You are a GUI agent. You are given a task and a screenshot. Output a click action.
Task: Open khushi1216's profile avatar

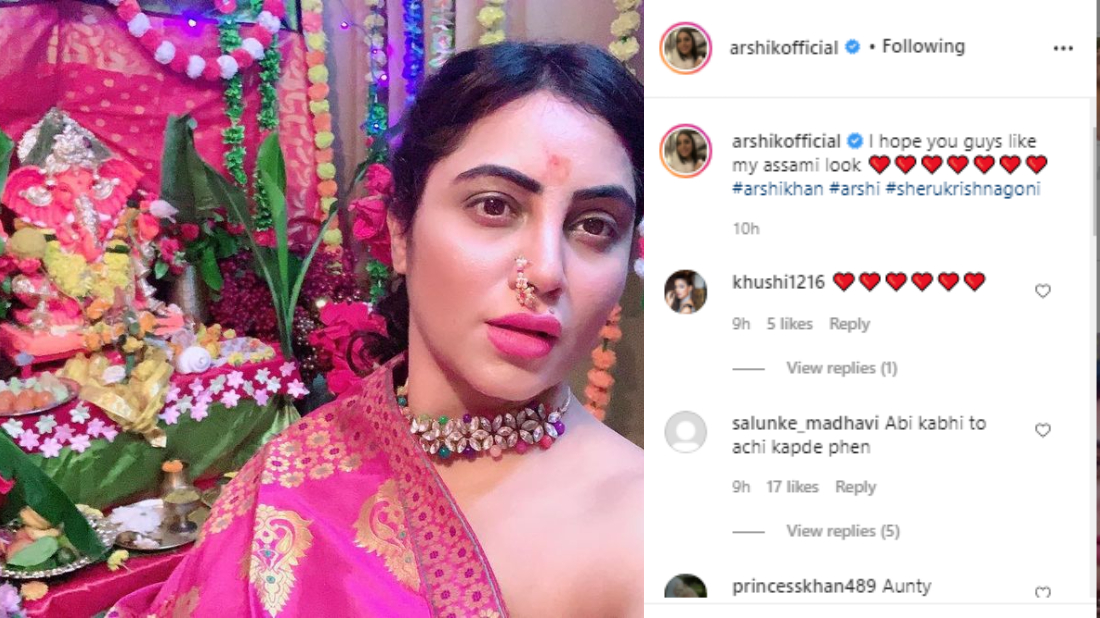685,291
